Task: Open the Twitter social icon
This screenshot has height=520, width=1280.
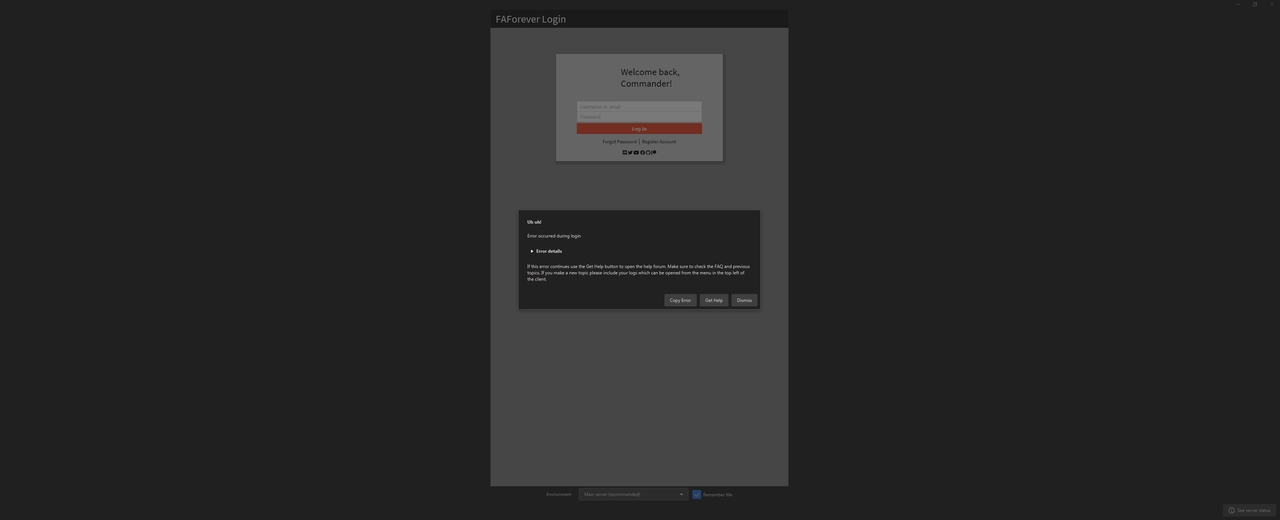Action: coord(630,152)
